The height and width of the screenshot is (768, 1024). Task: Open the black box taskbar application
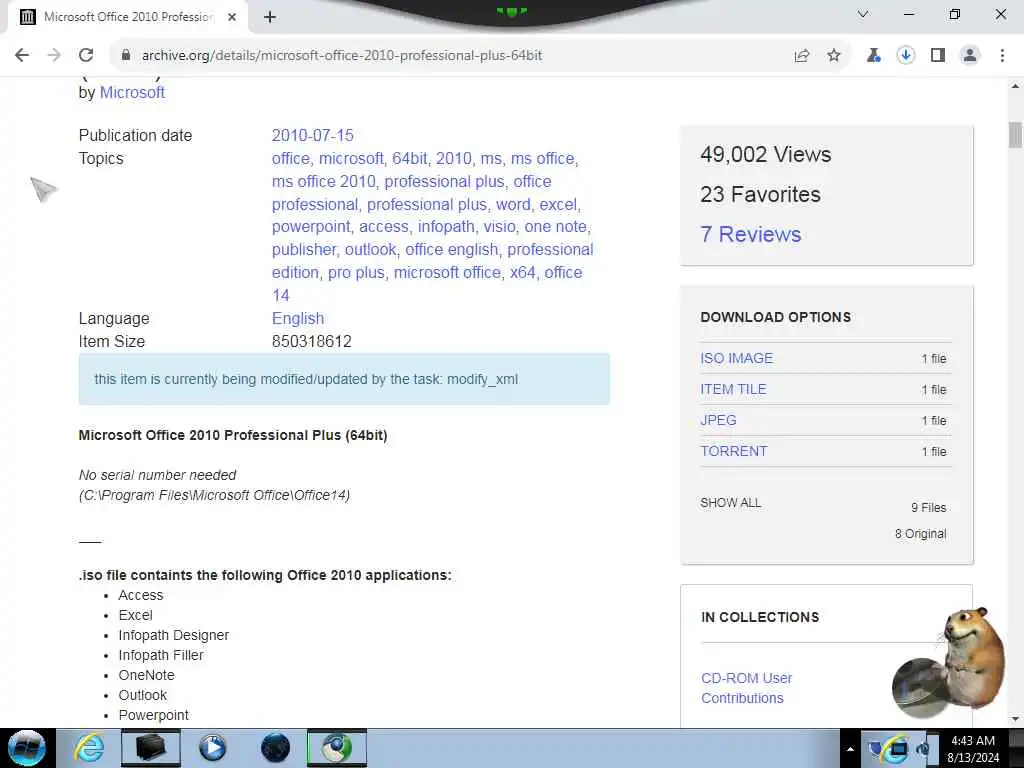(150, 748)
